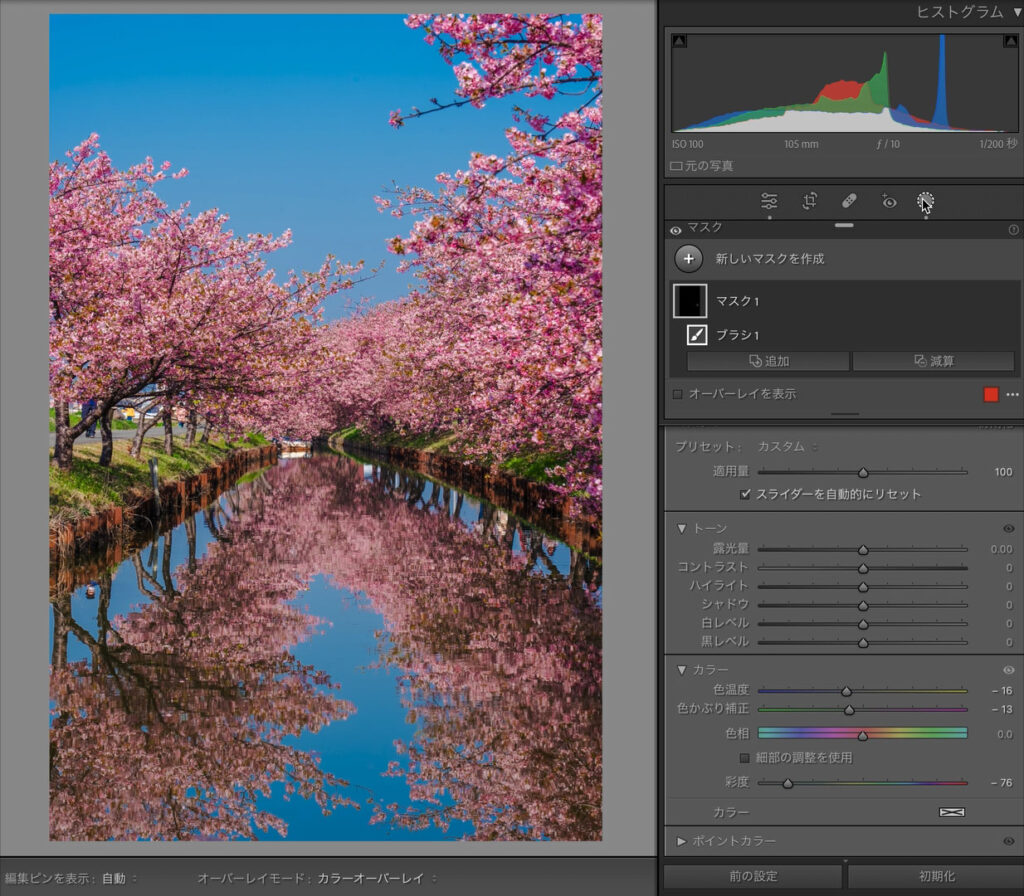
Task: Toggle visibility eye of トーン section
Action: point(1008,528)
